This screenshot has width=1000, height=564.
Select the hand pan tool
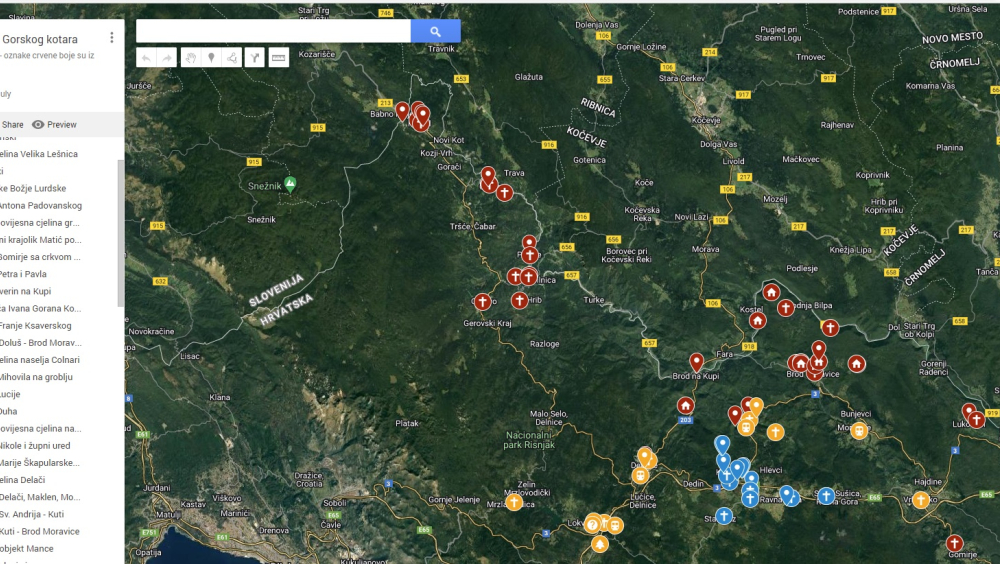coord(190,58)
